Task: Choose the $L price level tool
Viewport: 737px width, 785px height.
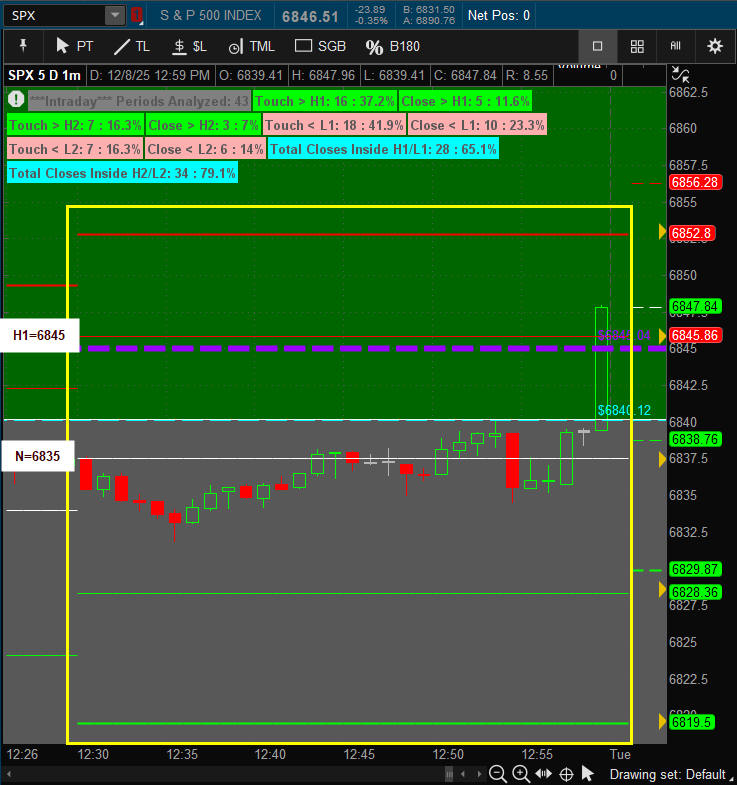Action: [x=188, y=46]
